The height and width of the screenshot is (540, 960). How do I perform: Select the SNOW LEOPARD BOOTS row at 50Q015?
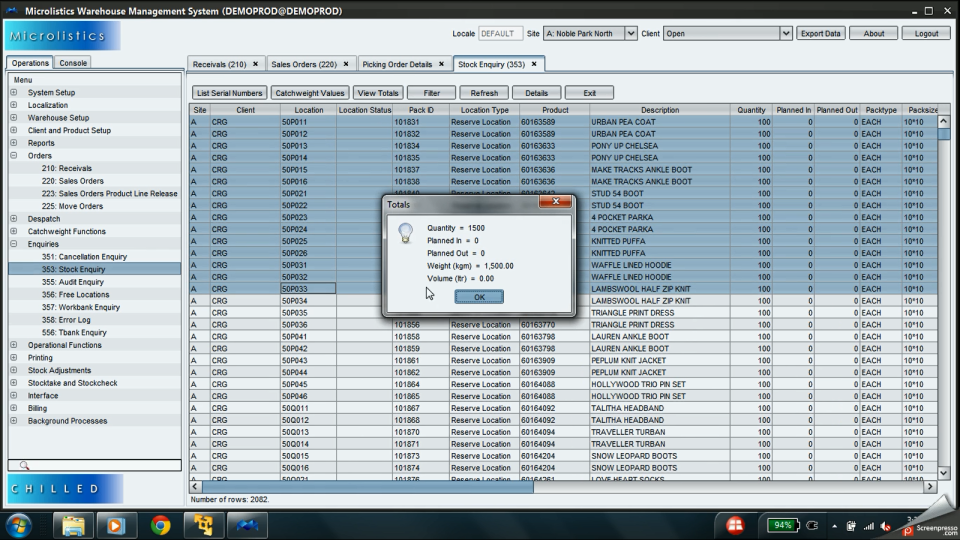pyautogui.click(x=563, y=456)
